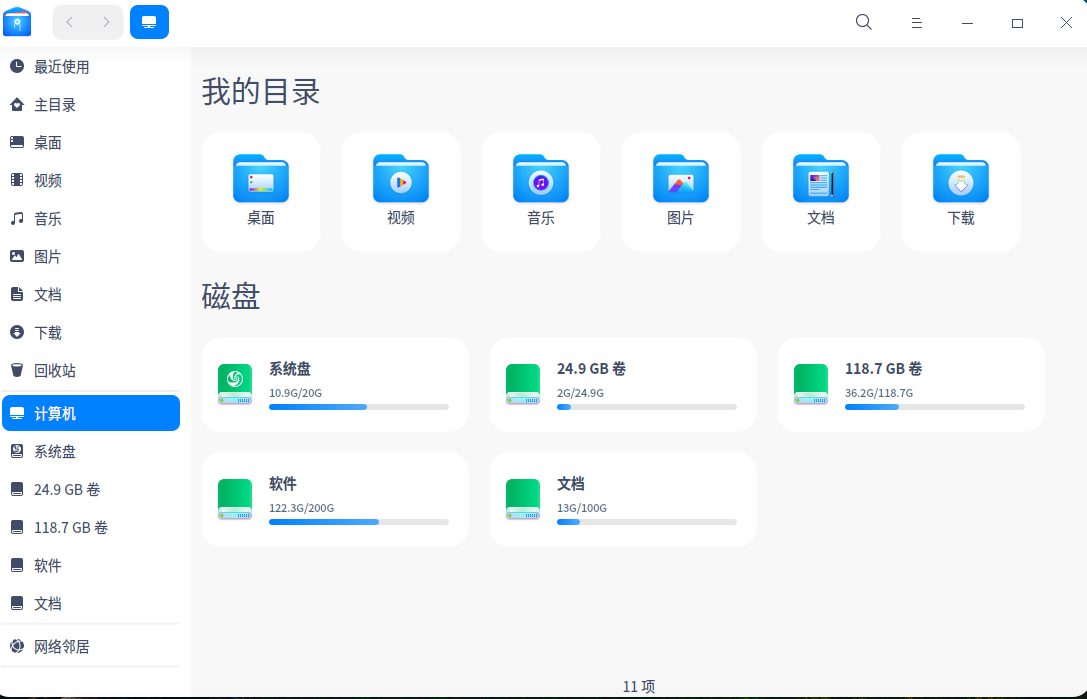This screenshot has width=1087, height=699.
Task: Open the 网络邻居 sidebar entry
Action: click(62, 646)
